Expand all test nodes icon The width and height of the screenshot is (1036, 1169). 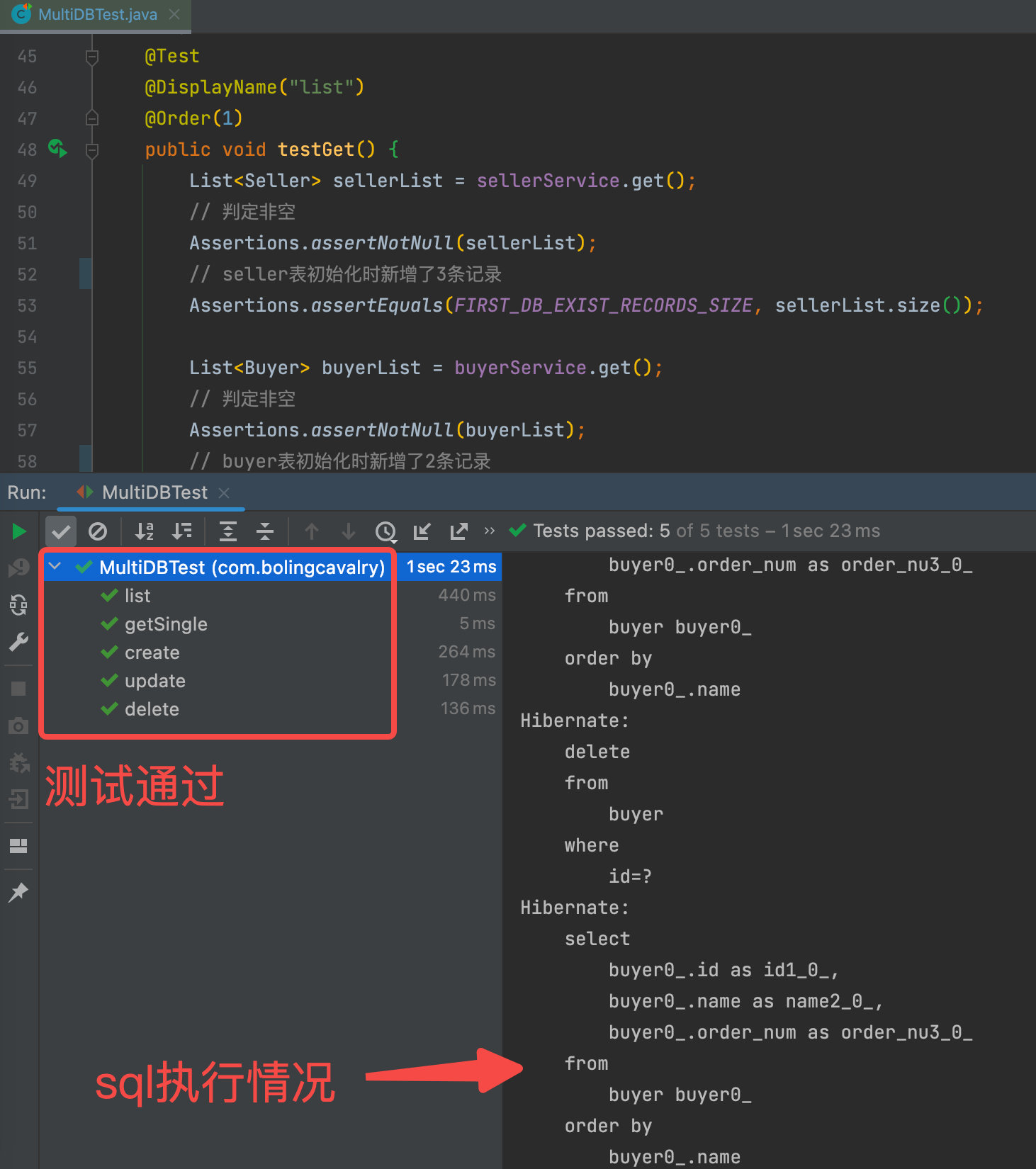click(x=228, y=531)
